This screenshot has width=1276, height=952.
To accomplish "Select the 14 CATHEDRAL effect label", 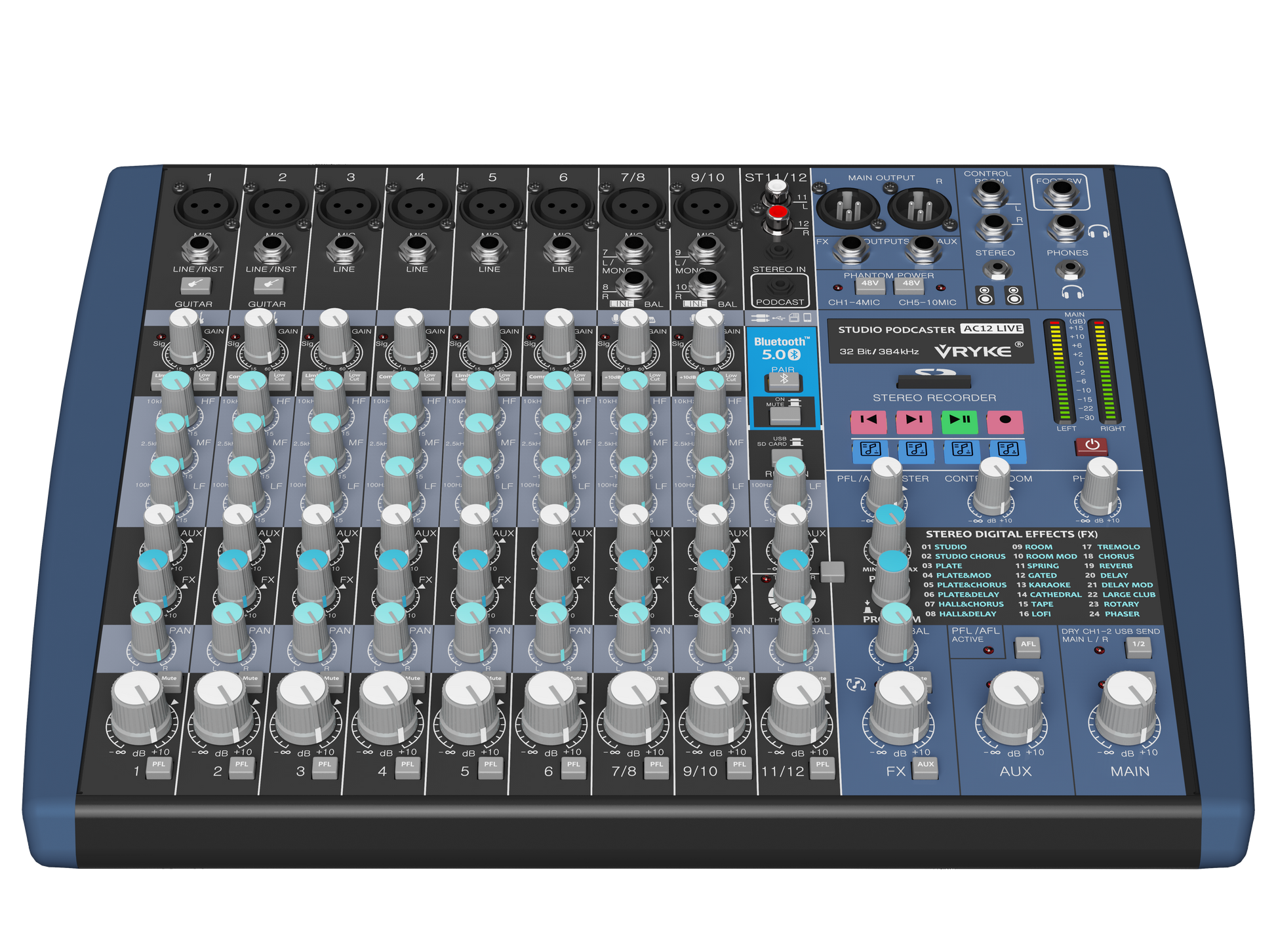I will tap(1049, 595).
